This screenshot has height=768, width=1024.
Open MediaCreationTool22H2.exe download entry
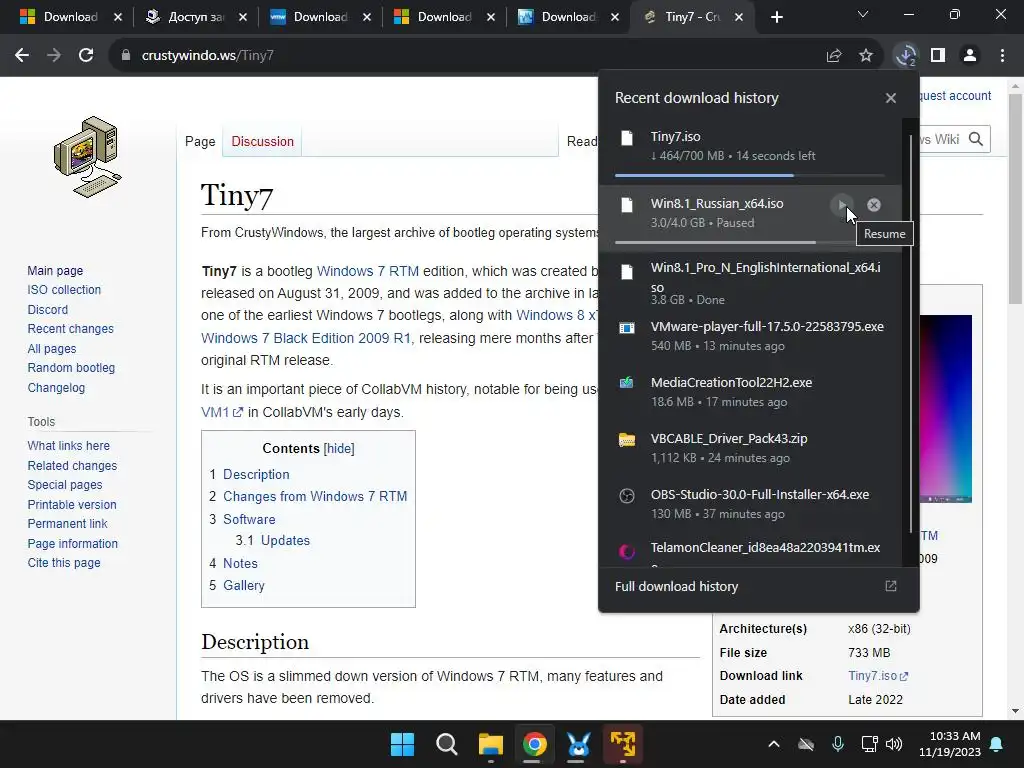(x=751, y=392)
